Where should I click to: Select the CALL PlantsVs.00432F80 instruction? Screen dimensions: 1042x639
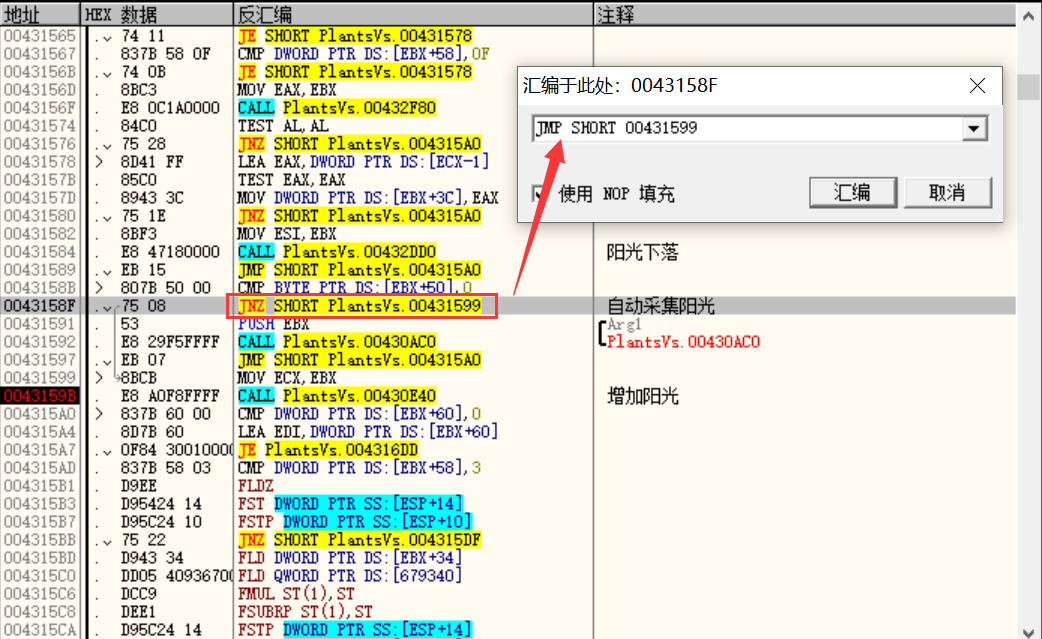336,108
